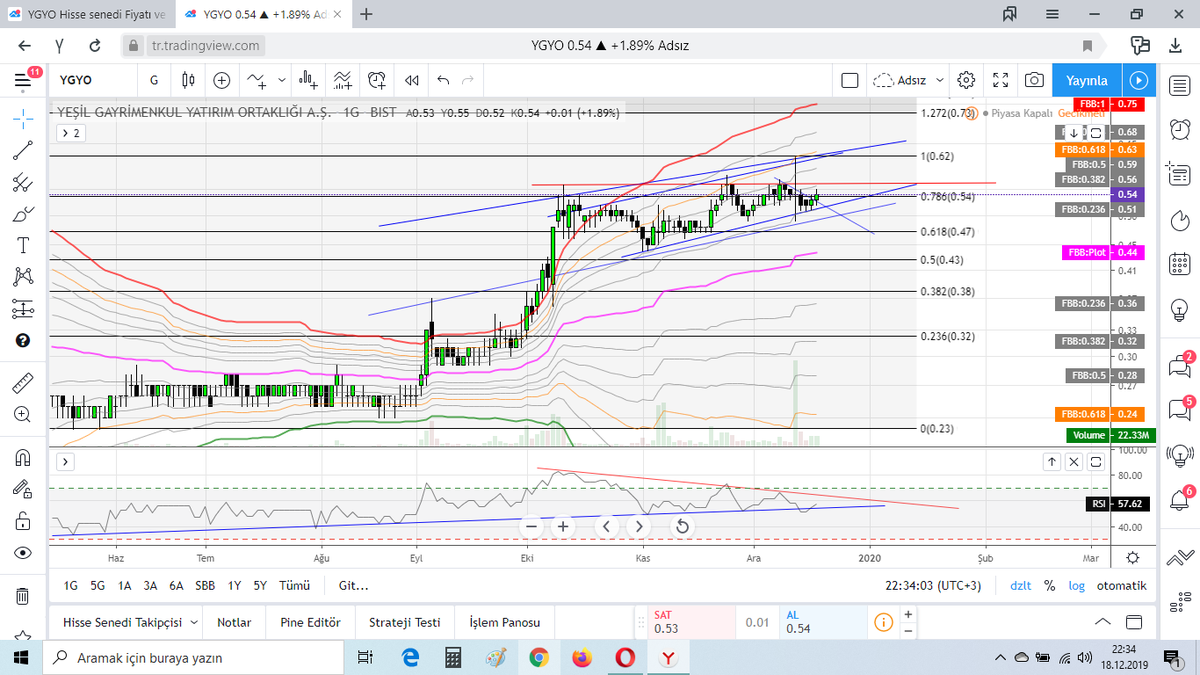Select the brush drawing tool
This screenshot has height=675, width=1200.
coord(23,215)
